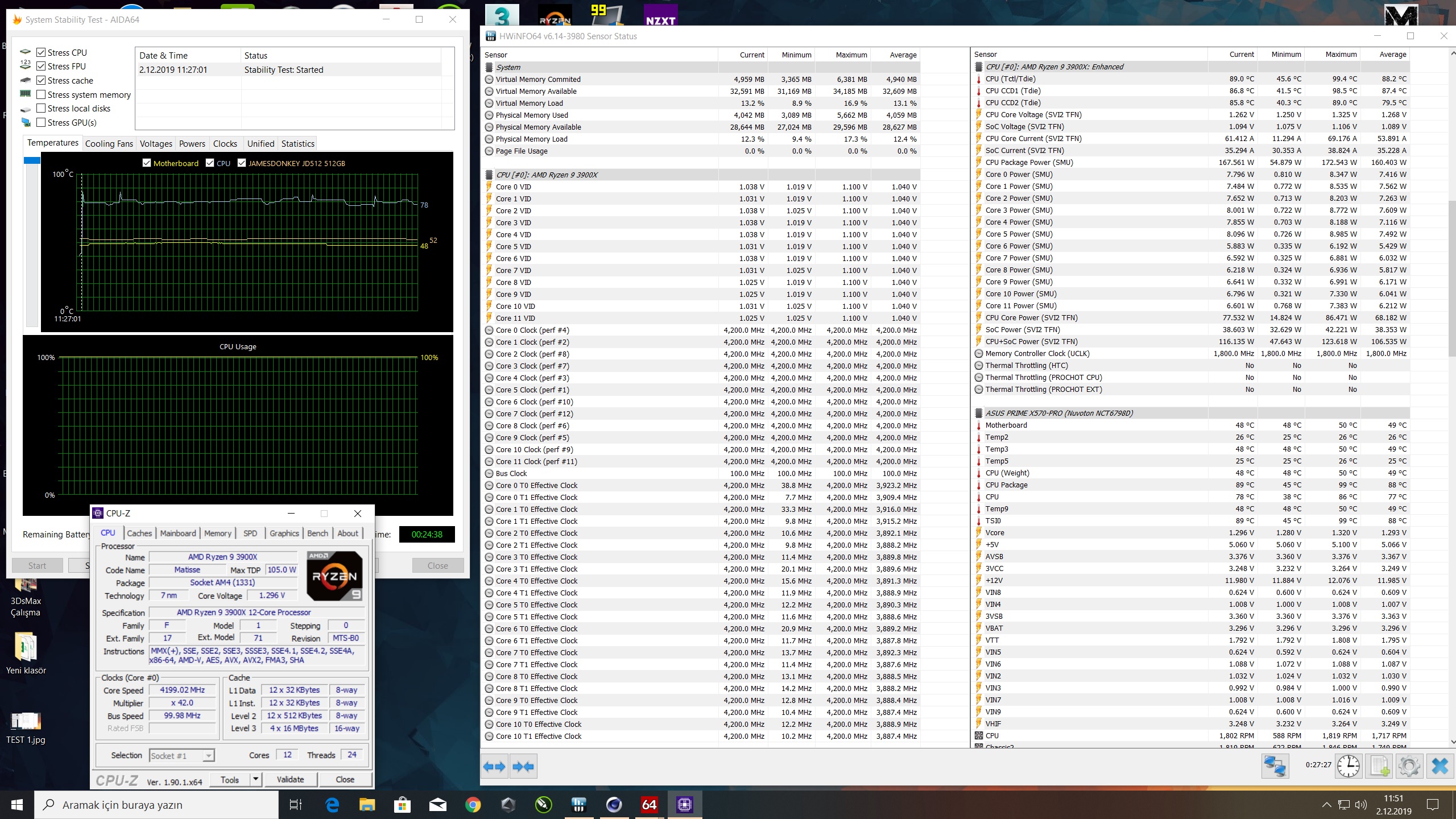Click the HWiNFO reset clock icon

[x=1348, y=766]
